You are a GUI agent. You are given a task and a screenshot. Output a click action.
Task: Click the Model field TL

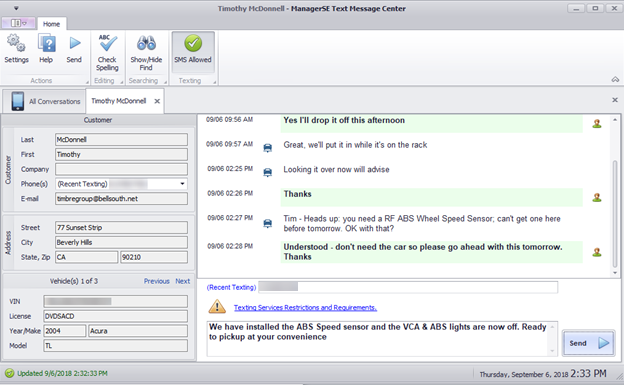point(115,345)
